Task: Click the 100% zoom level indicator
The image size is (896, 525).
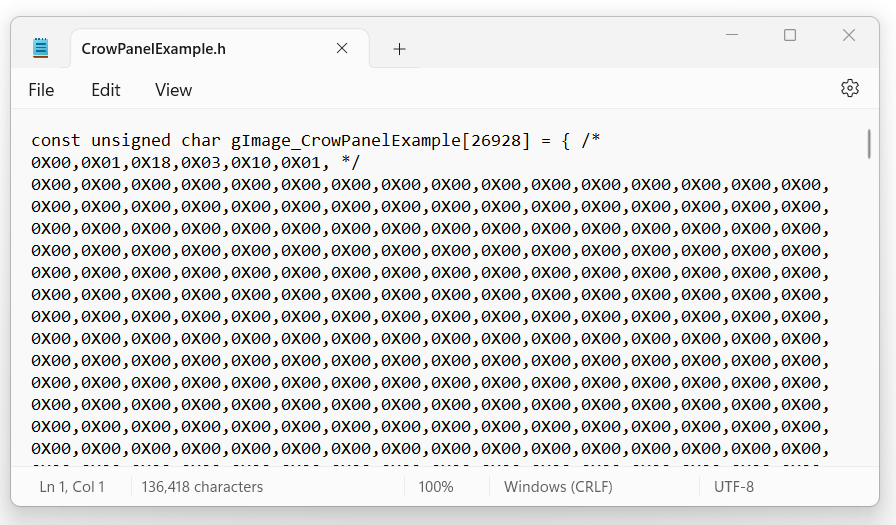Action: click(x=435, y=487)
